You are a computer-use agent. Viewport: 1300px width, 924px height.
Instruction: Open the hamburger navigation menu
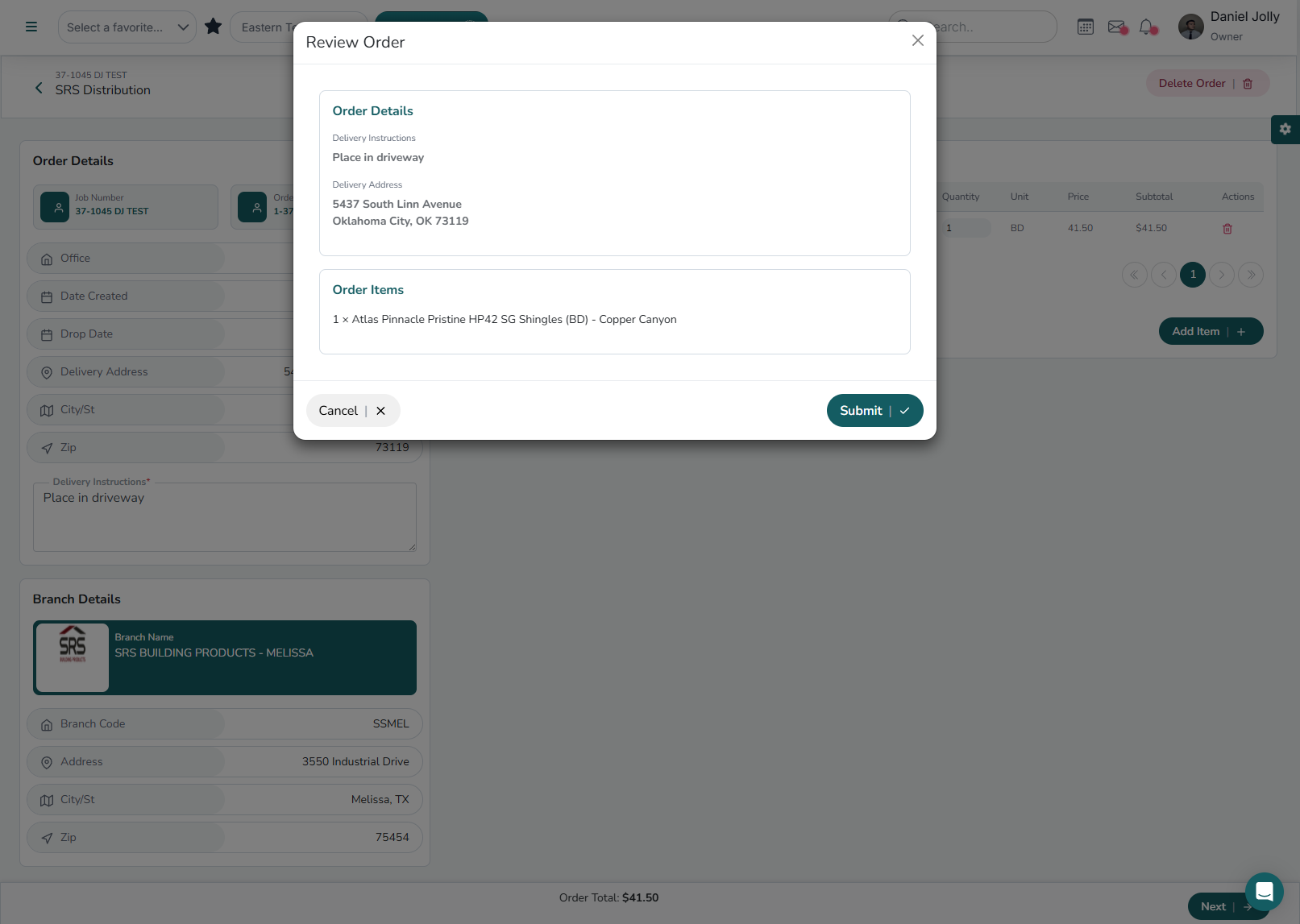31,27
